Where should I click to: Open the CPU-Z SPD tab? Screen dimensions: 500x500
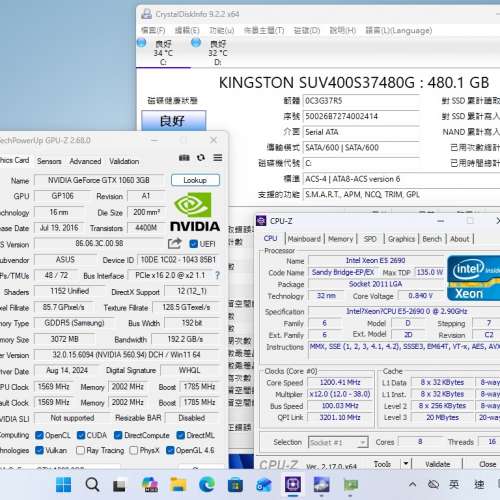point(370,239)
